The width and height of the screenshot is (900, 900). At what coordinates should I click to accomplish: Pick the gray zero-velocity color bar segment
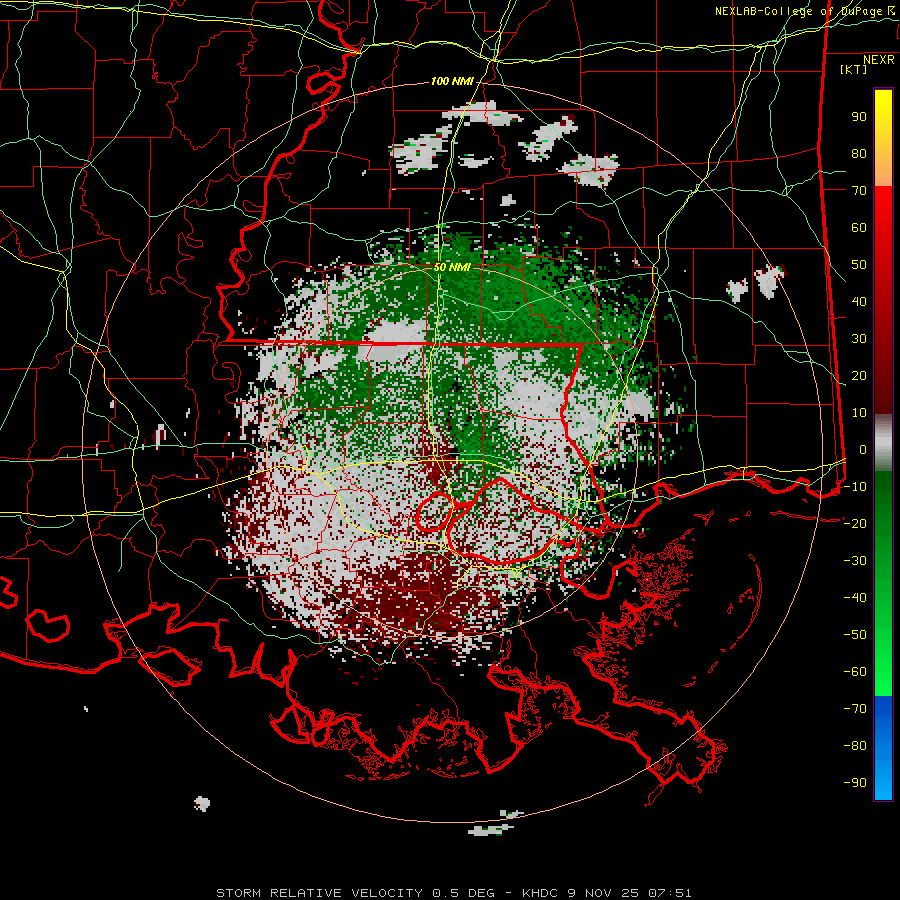click(883, 443)
